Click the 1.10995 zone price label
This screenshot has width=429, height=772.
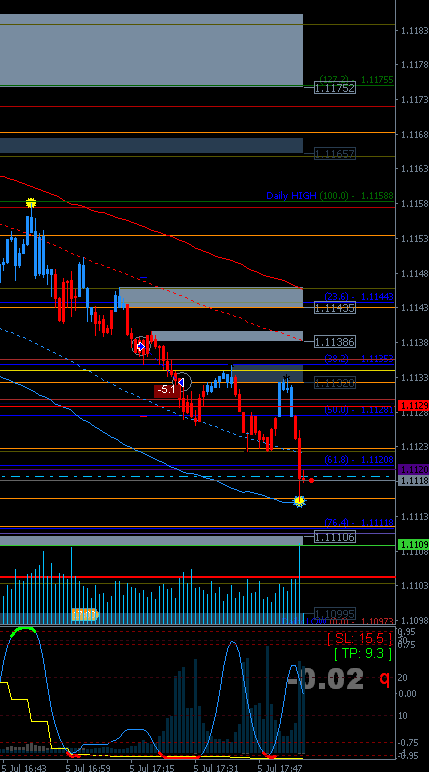point(334,614)
